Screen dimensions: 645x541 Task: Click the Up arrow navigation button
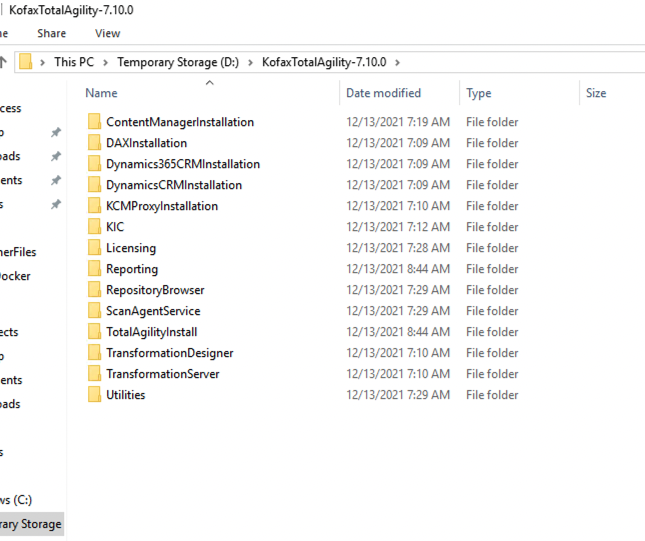coord(3,62)
